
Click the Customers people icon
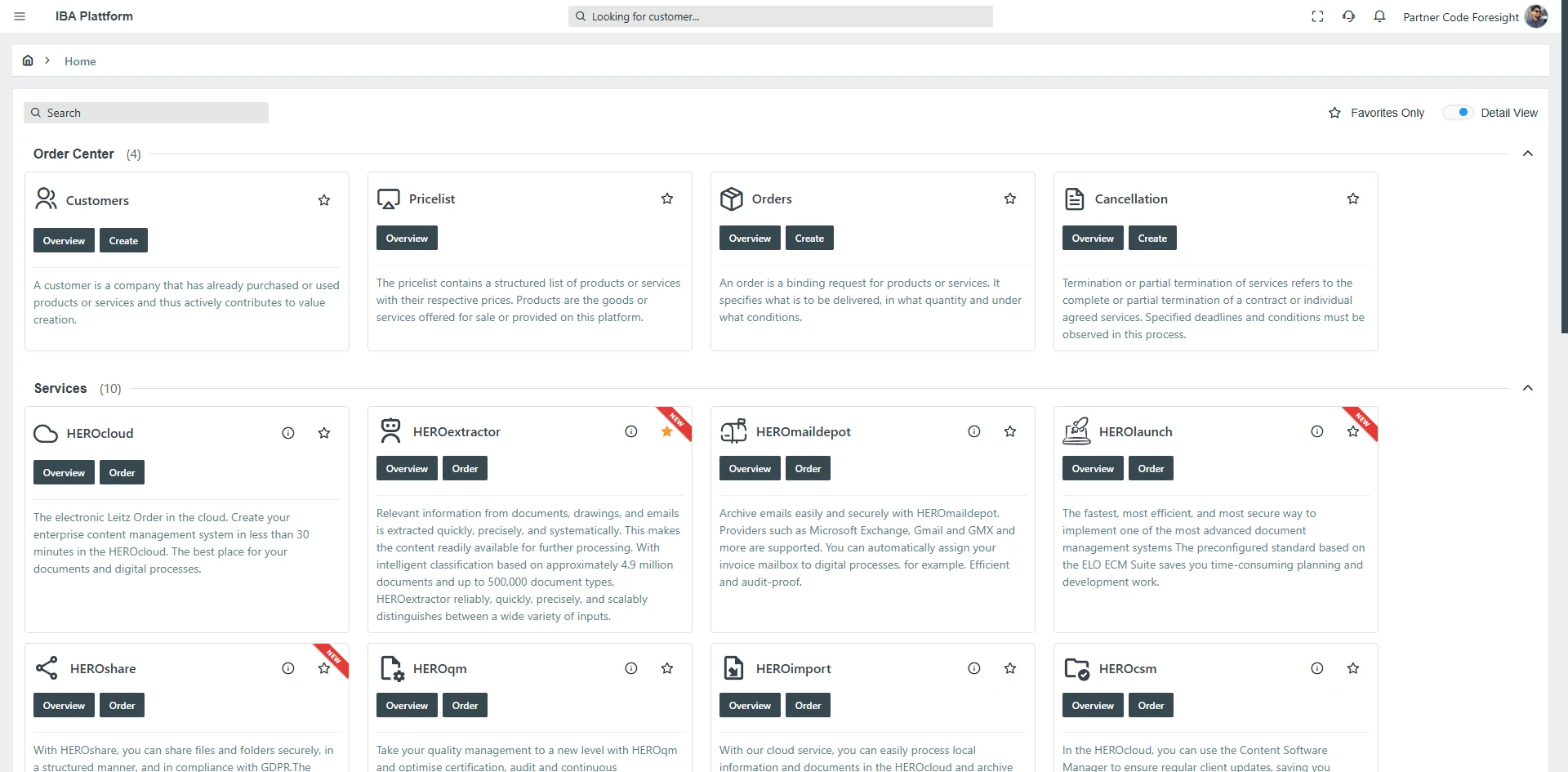[46, 199]
